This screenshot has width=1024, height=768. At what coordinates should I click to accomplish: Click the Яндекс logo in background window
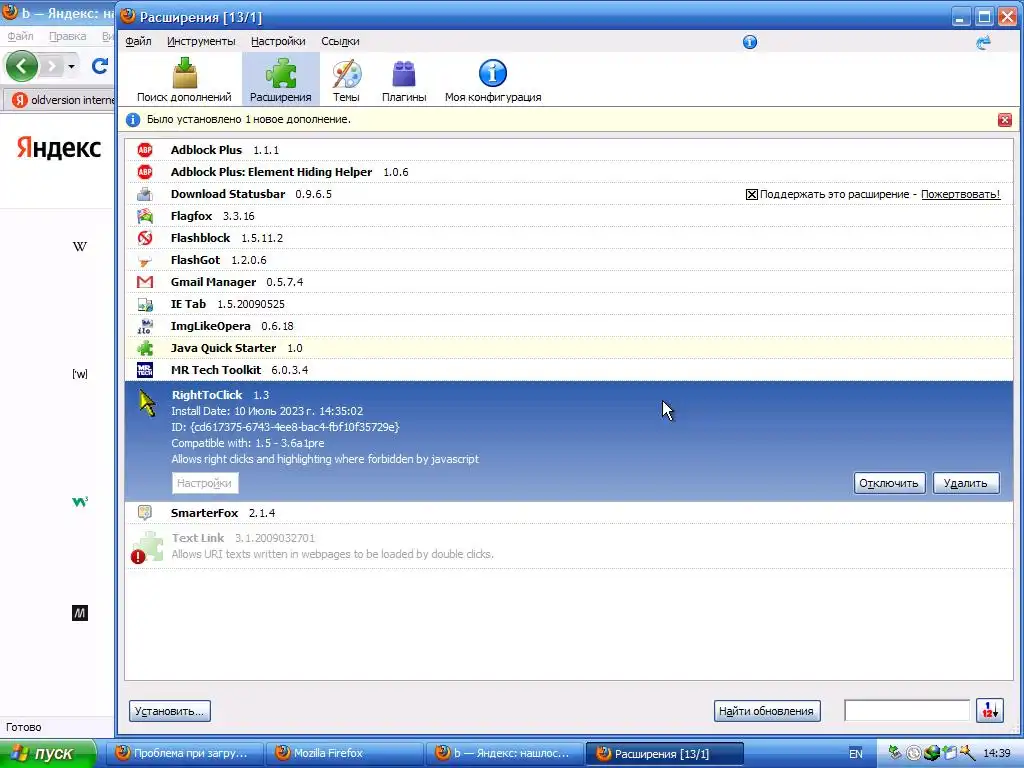click(59, 148)
